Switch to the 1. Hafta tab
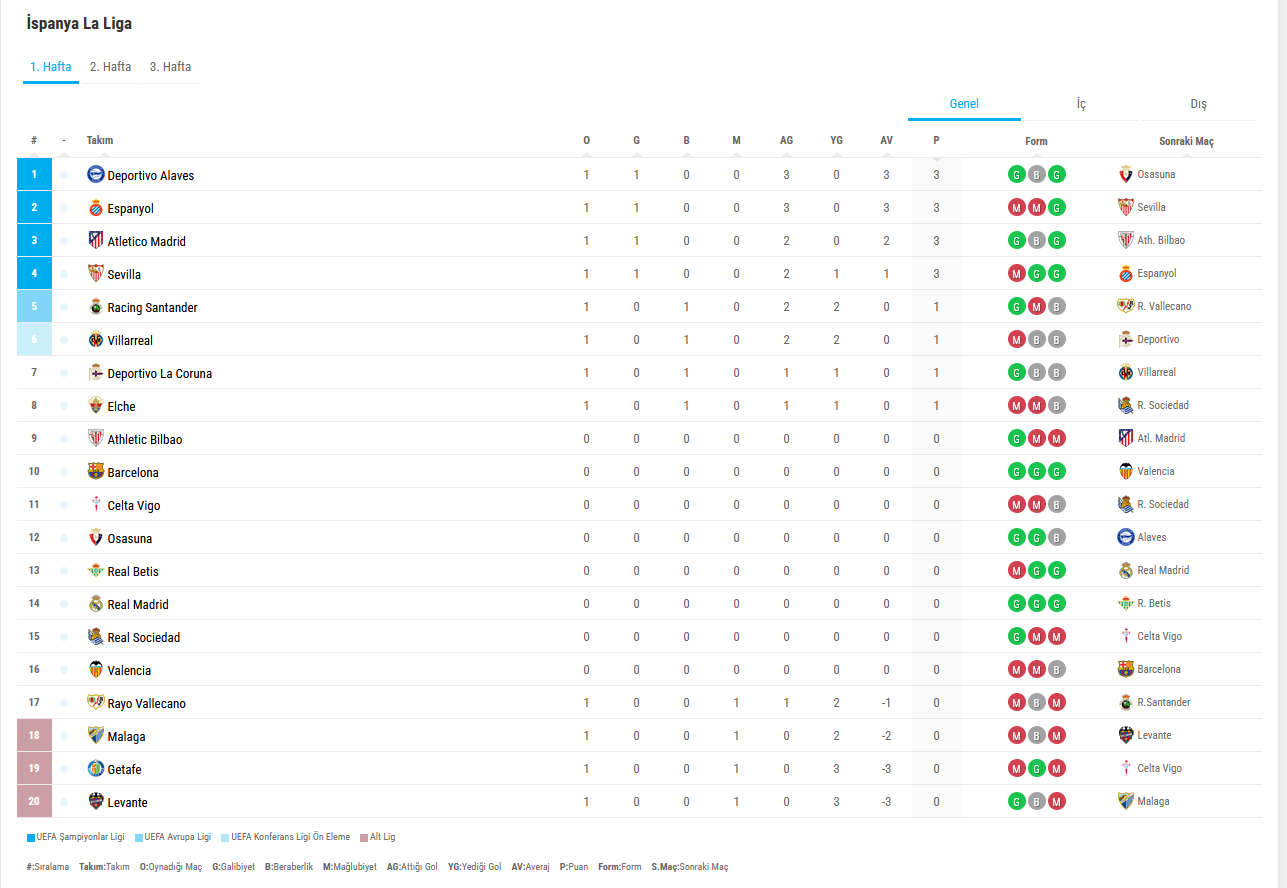The height and width of the screenshot is (888, 1287). pyautogui.click(x=51, y=67)
